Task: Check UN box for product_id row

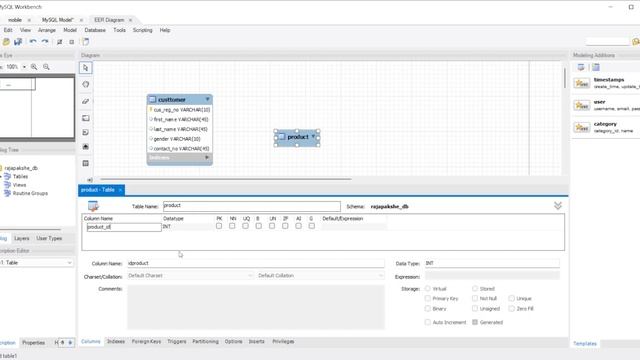Action: [272, 226]
